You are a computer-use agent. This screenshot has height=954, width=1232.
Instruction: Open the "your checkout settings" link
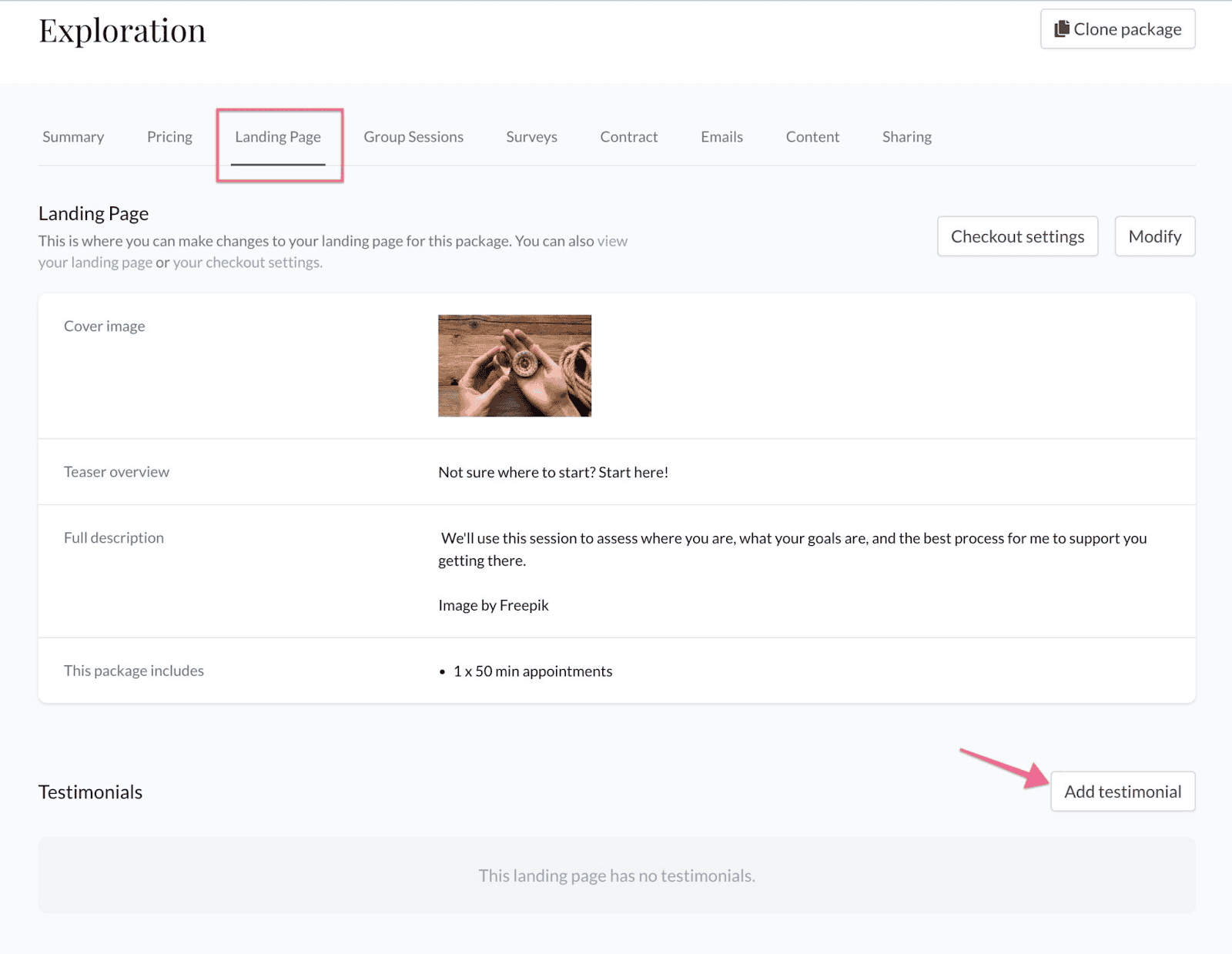coord(246,262)
